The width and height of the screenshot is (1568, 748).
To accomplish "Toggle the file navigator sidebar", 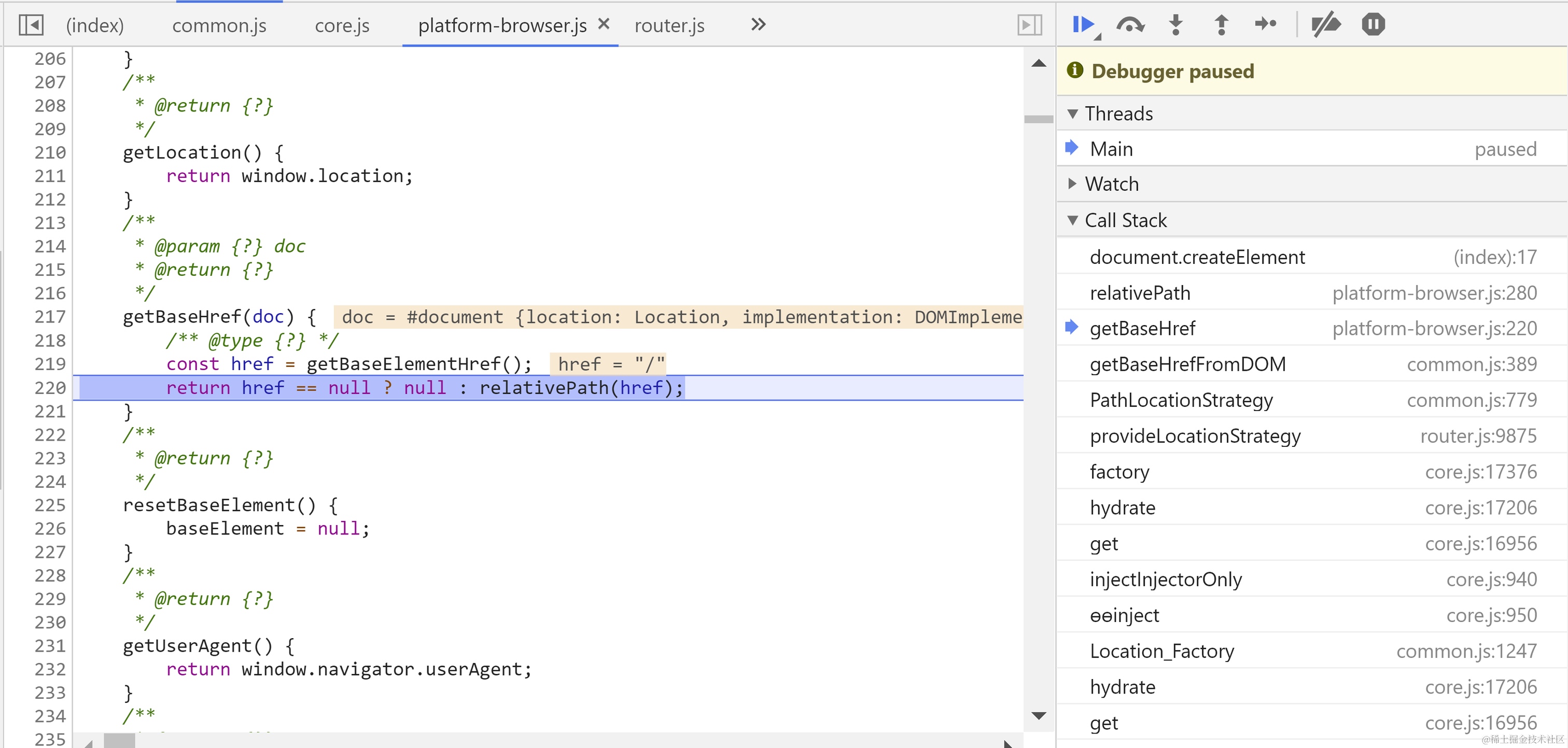I will (x=31, y=25).
